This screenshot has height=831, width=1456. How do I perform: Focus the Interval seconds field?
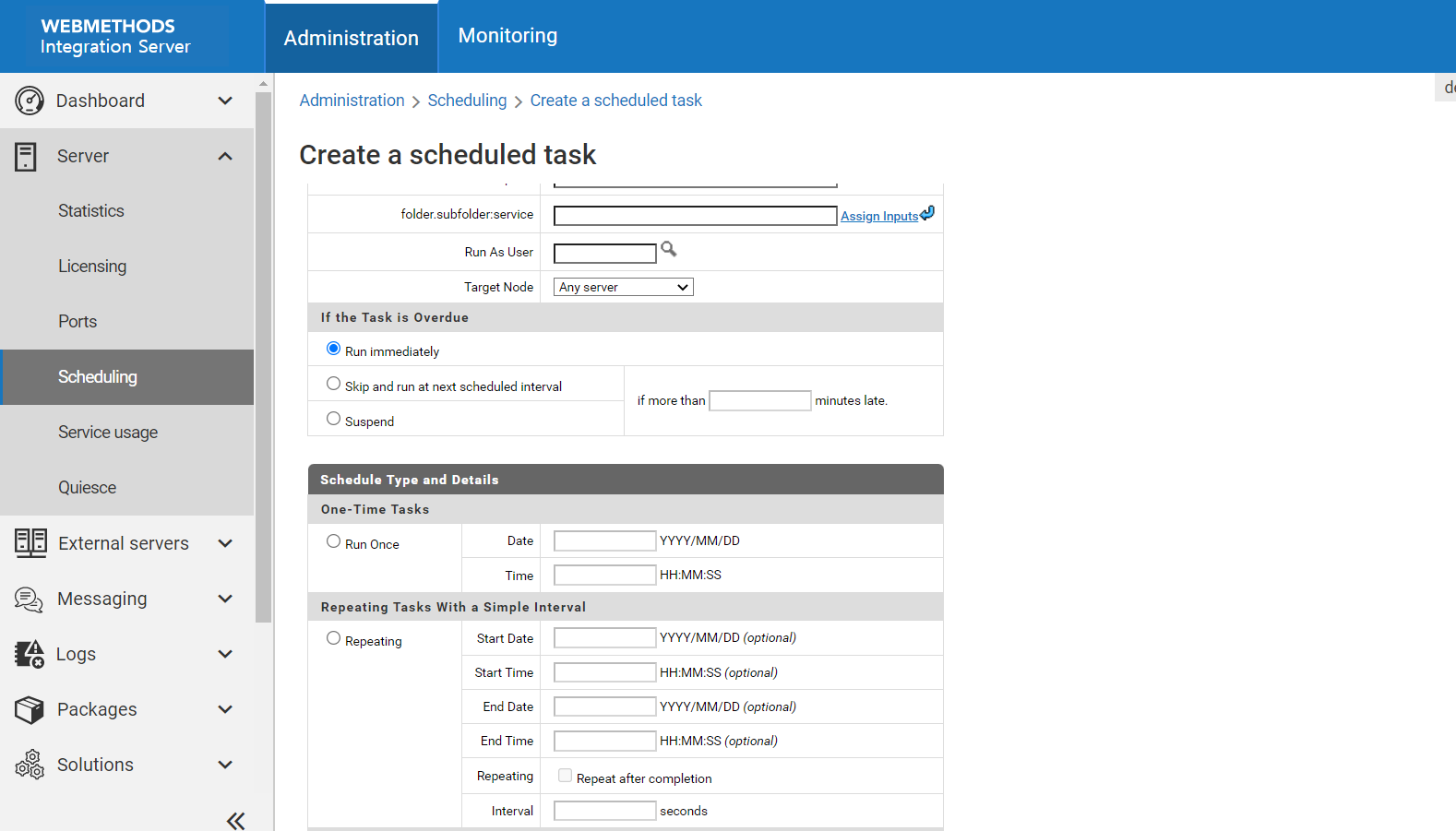pos(605,811)
